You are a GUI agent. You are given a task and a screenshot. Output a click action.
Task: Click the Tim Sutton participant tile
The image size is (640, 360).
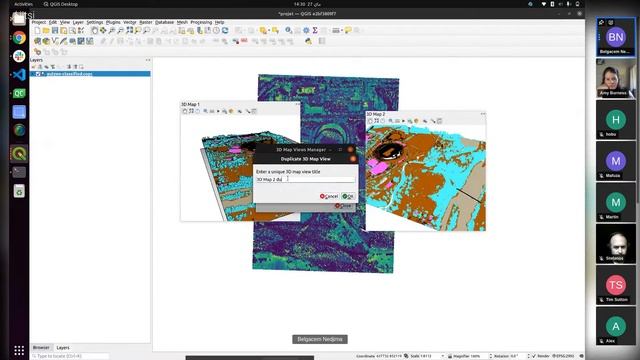(x=616, y=285)
